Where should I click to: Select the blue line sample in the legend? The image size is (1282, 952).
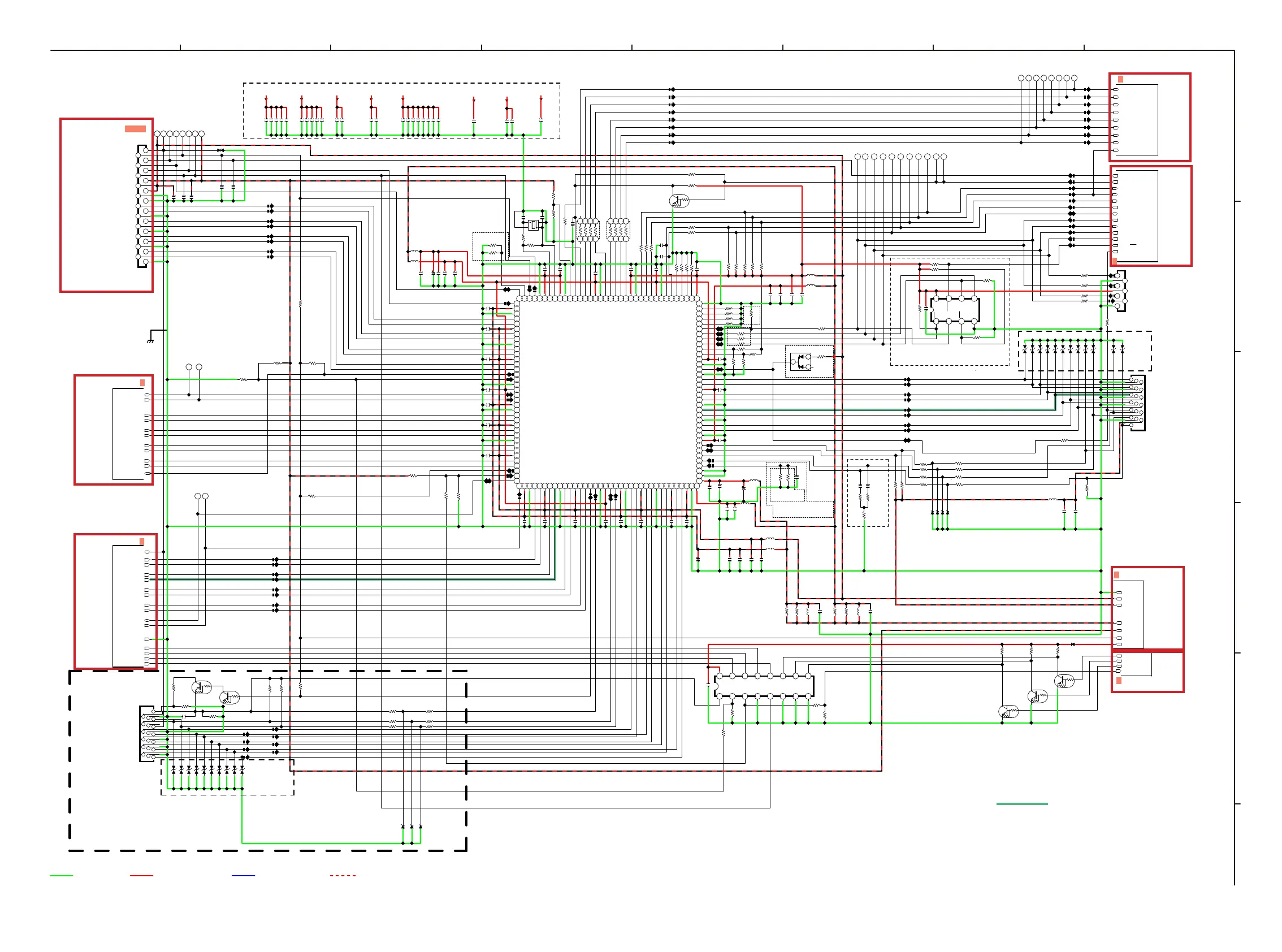click(243, 876)
